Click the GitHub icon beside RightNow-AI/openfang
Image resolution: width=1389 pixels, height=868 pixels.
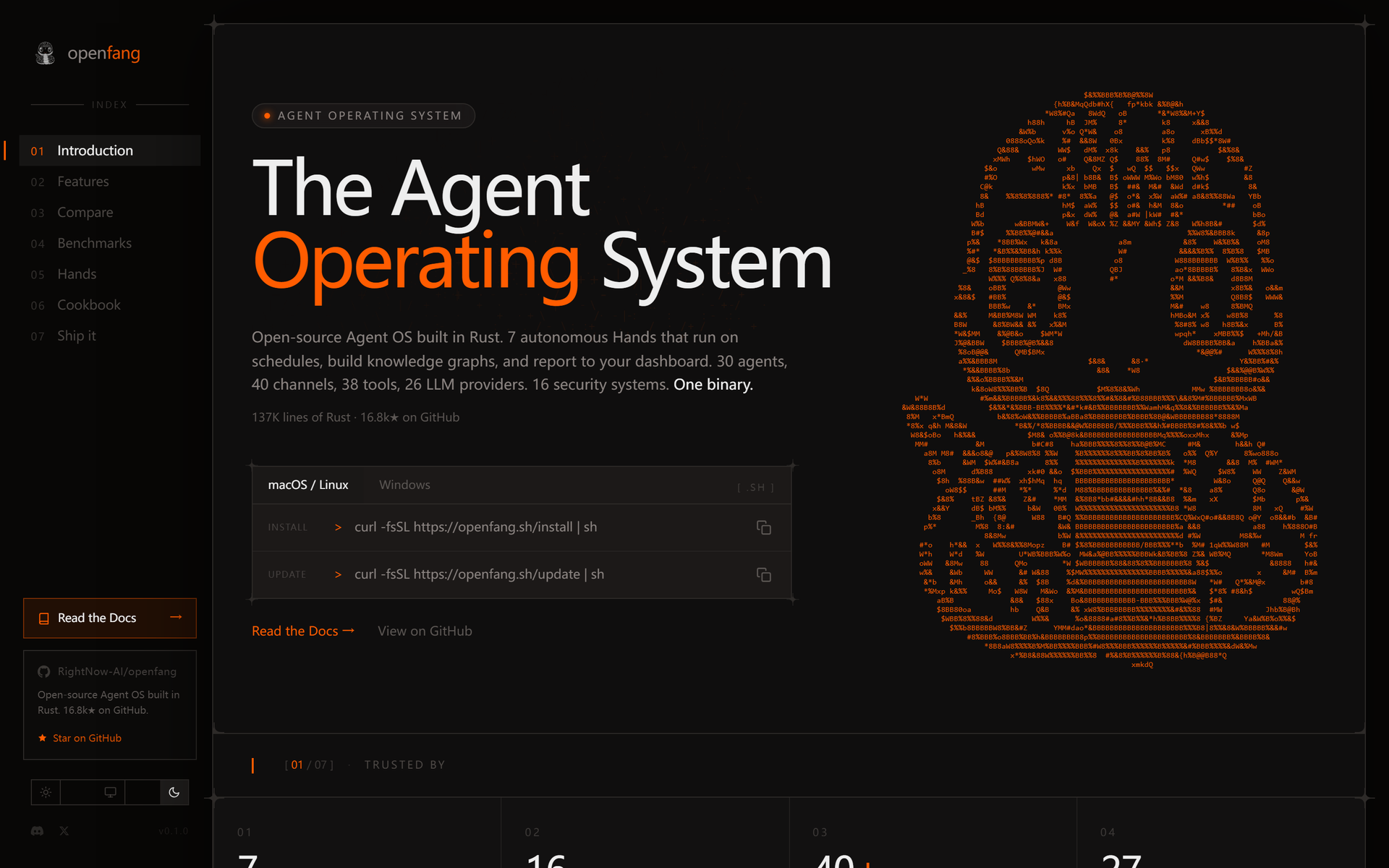tap(43, 672)
